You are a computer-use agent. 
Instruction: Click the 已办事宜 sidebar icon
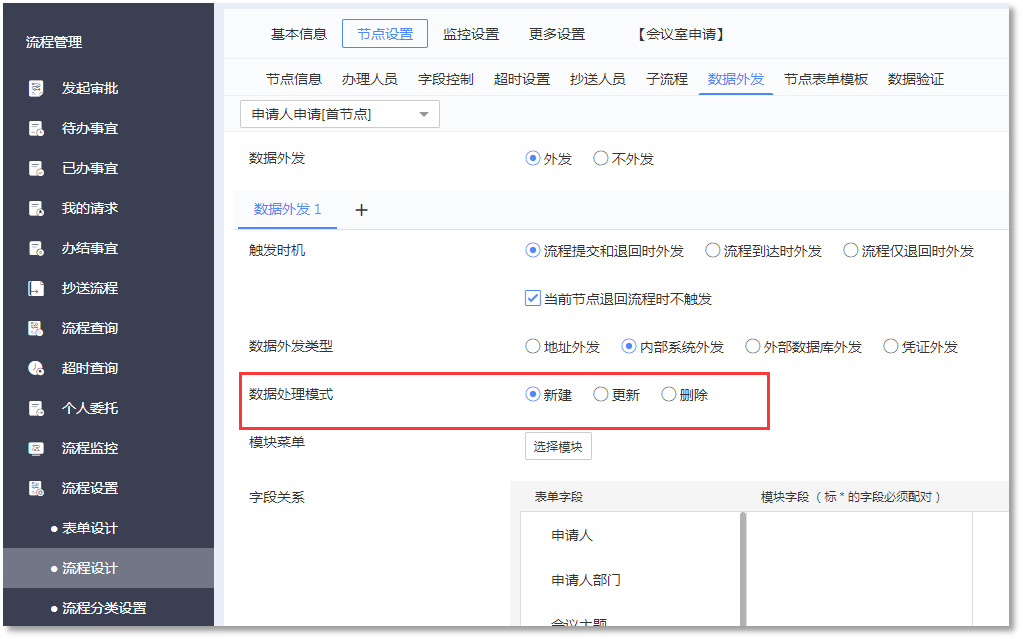(36, 168)
